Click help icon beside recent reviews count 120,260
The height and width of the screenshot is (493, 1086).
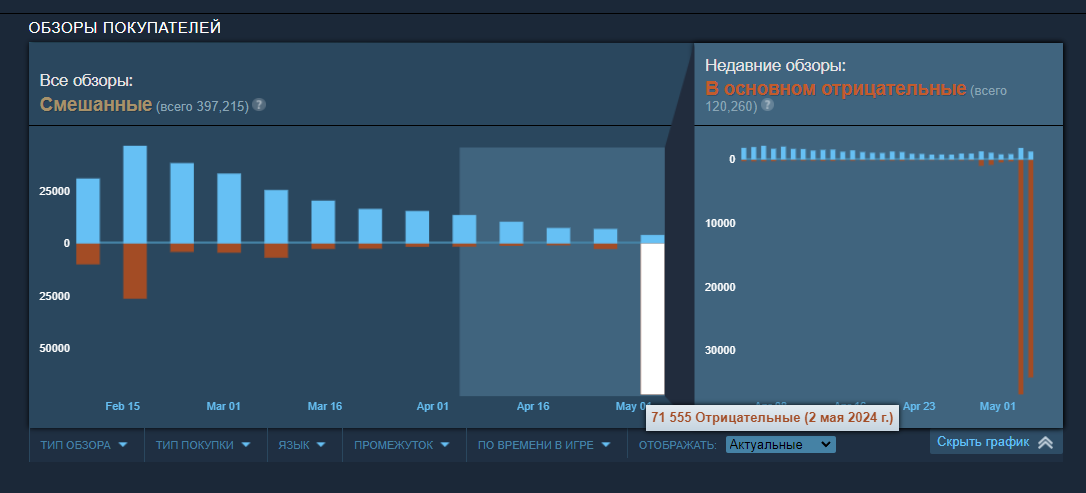(x=767, y=104)
